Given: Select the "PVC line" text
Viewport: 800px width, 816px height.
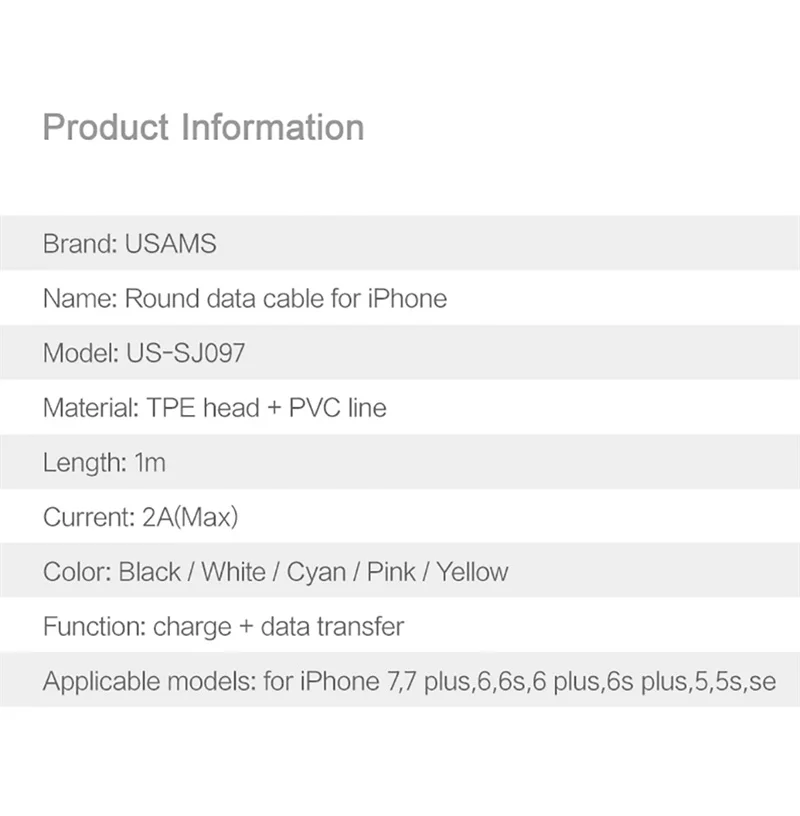Looking at the screenshot, I should click(x=337, y=408).
